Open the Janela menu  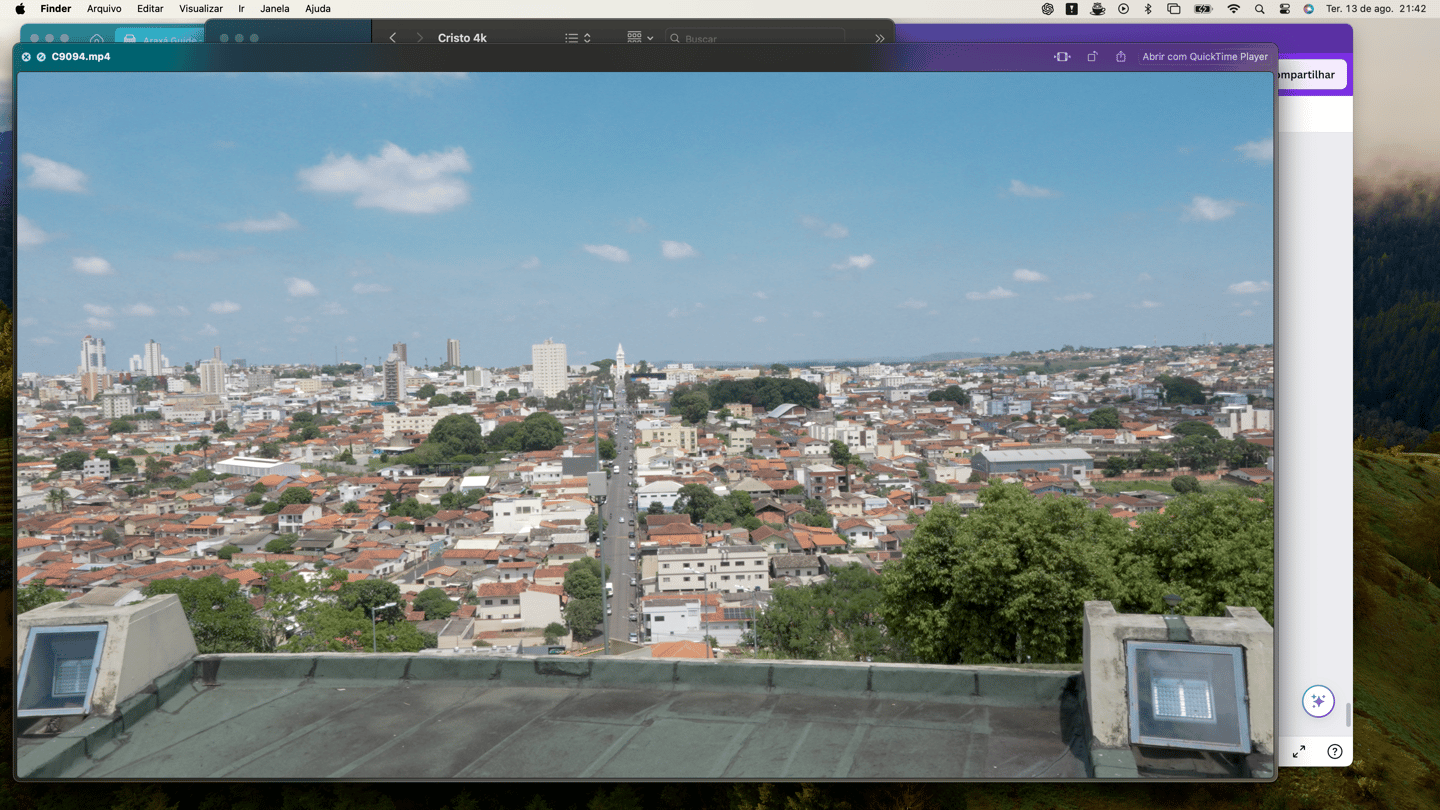pos(275,9)
